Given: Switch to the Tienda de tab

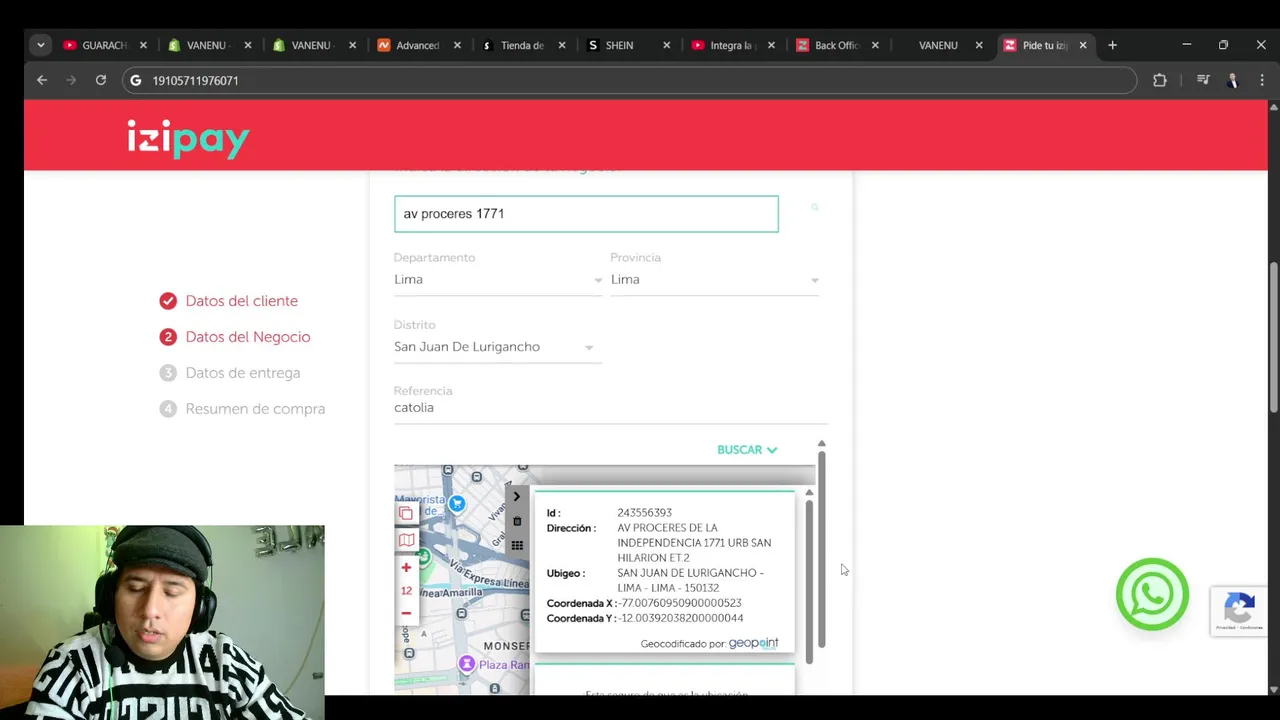Looking at the screenshot, I should point(522,45).
